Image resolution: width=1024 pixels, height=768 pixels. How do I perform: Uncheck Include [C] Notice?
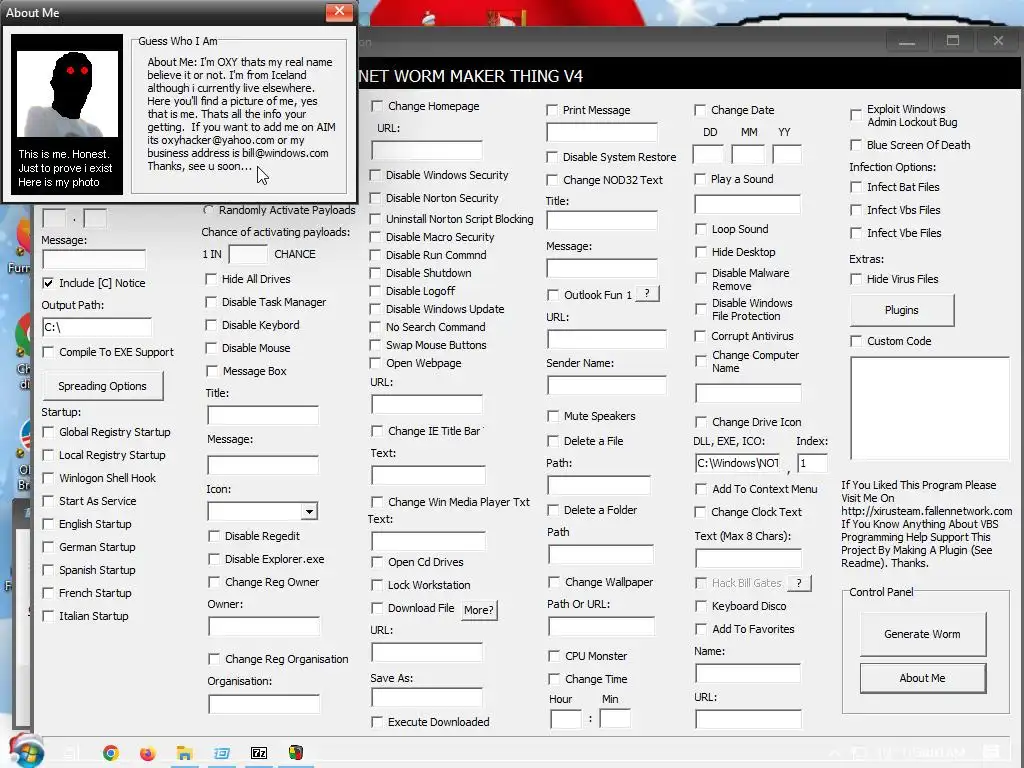point(48,283)
